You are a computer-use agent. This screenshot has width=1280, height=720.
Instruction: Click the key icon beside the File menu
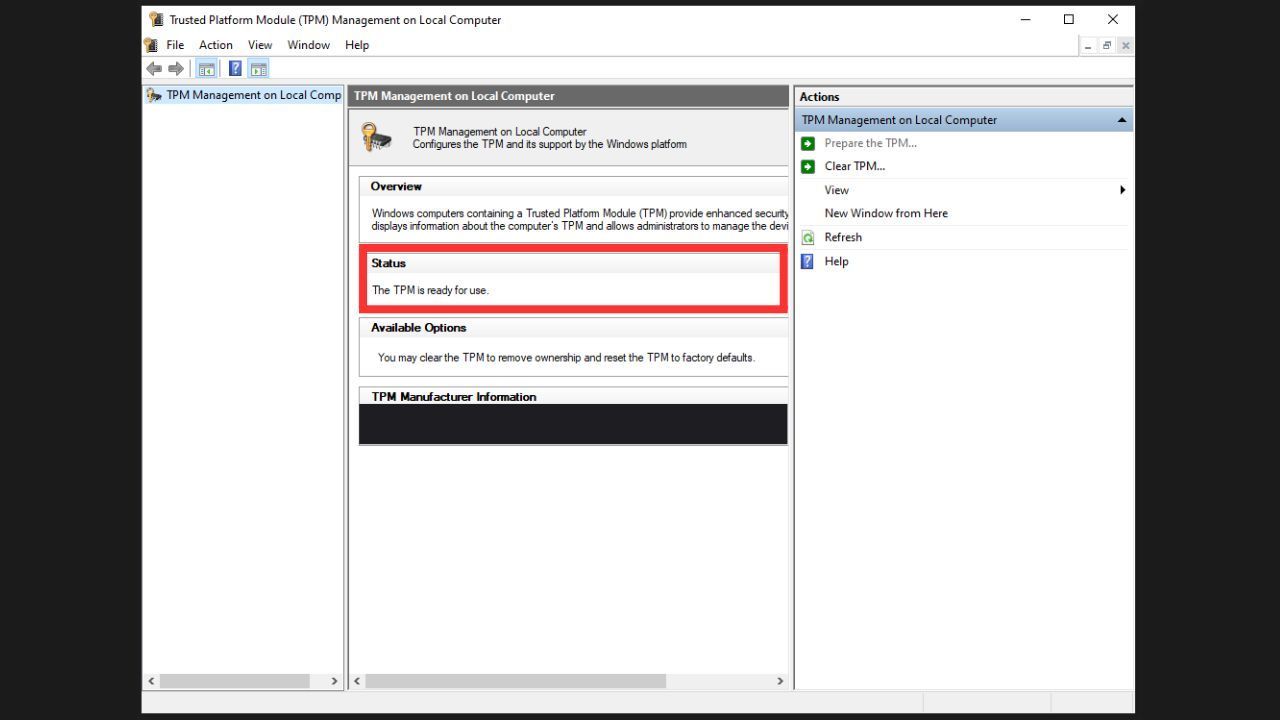(151, 45)
